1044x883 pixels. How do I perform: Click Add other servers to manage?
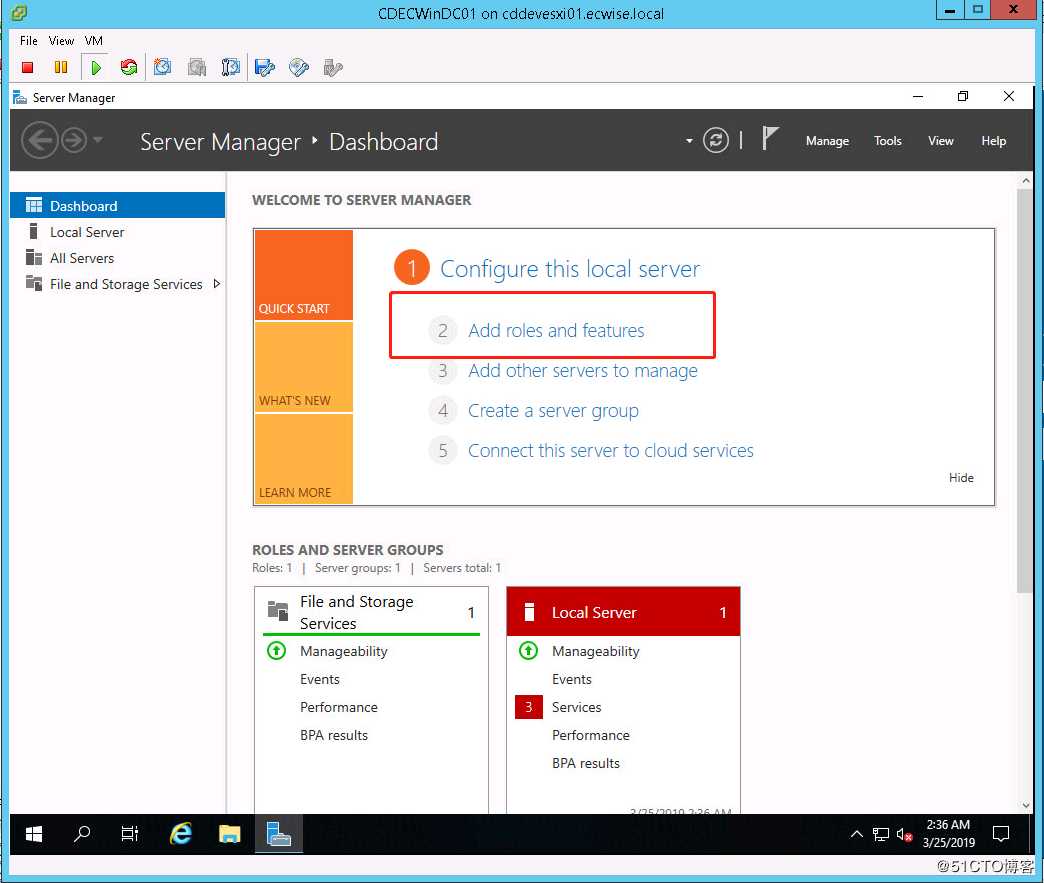pos(583,370)
